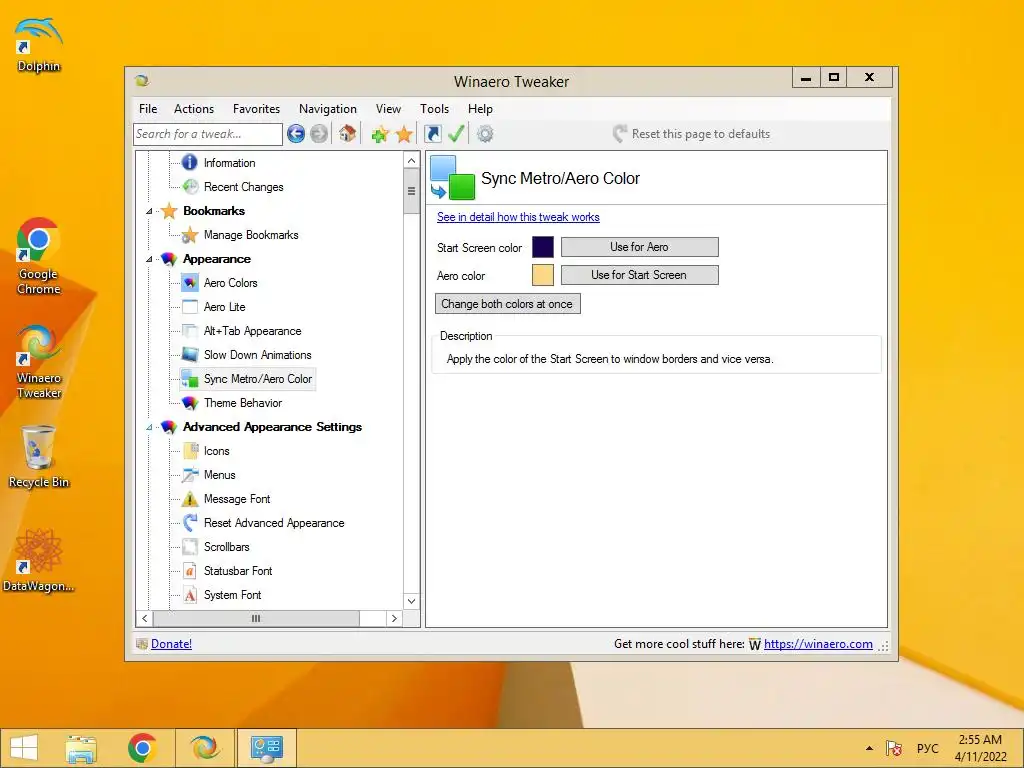Open the Navigation menu
Viewport: 1024px width, 768px height.
pyautogui.click(x=328, y=109)
